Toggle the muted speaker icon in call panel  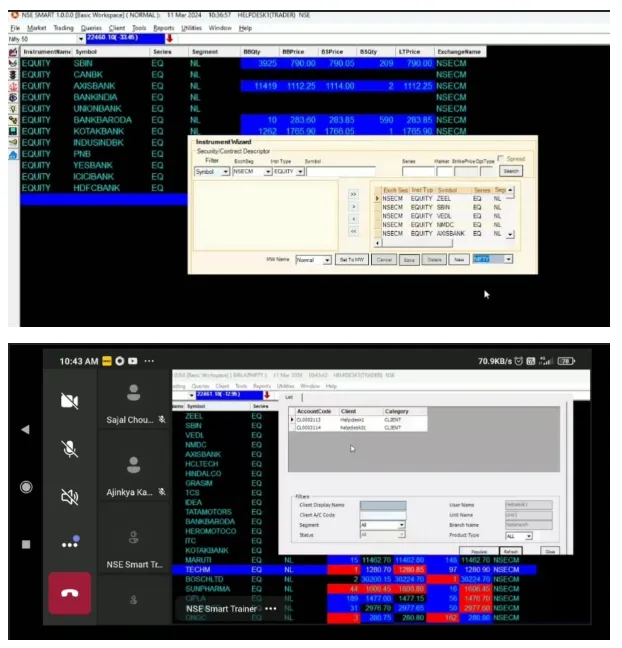pyautogui.click(x=69, y=497)
